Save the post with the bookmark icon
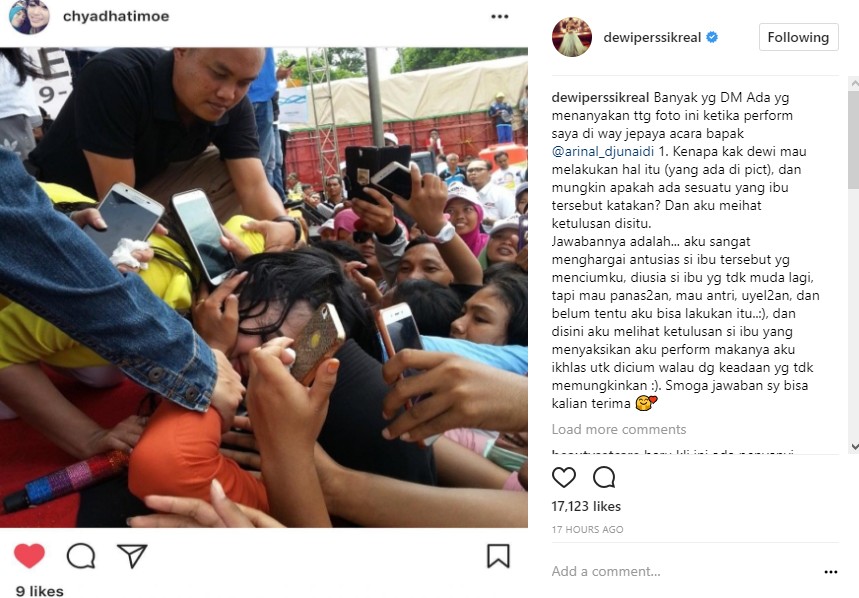 [x=498, y=556]
